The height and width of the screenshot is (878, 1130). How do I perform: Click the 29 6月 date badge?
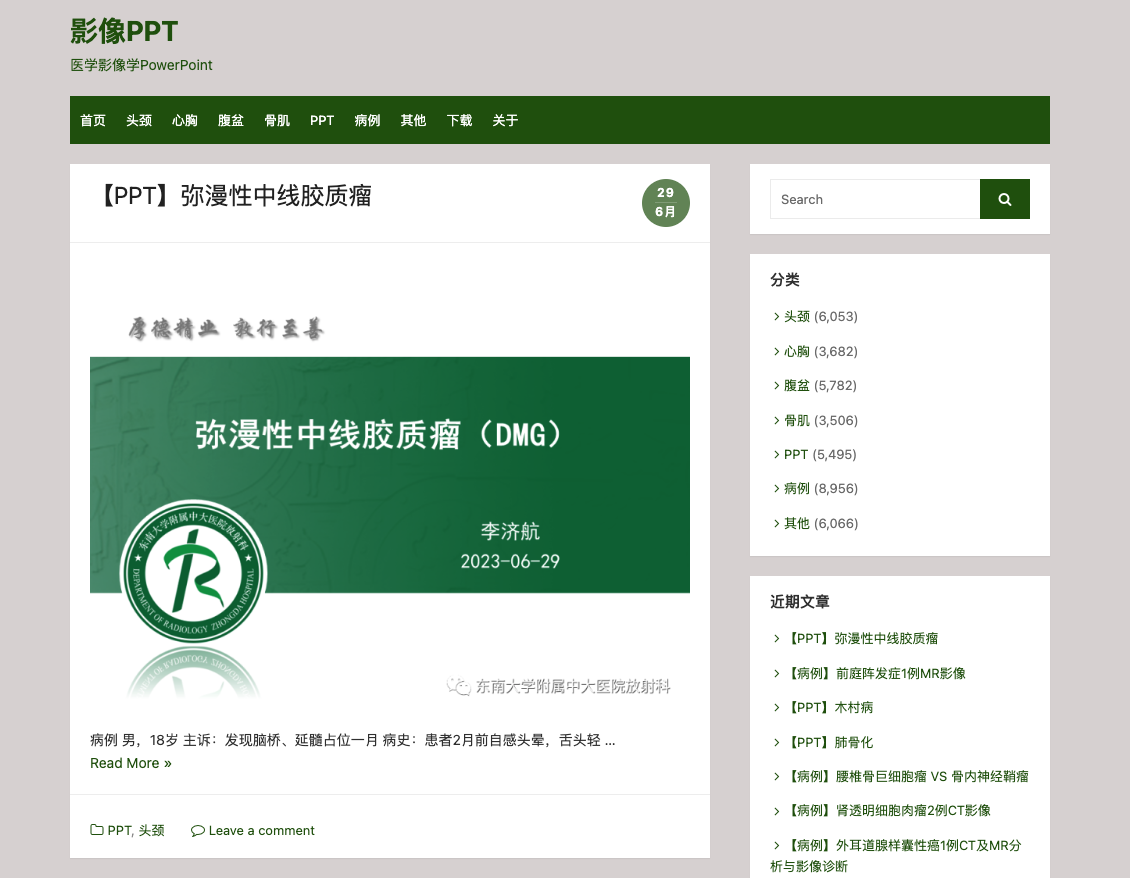click(x=665, y=203)
